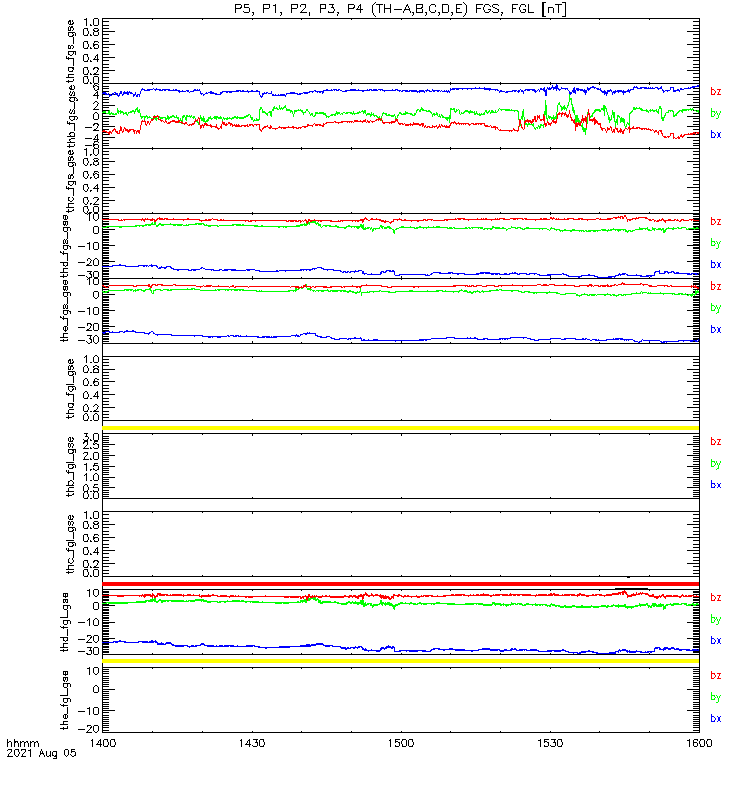The image size is (750, 800).
Task: Click the 1430 time axis label
Action: (252, 743)
